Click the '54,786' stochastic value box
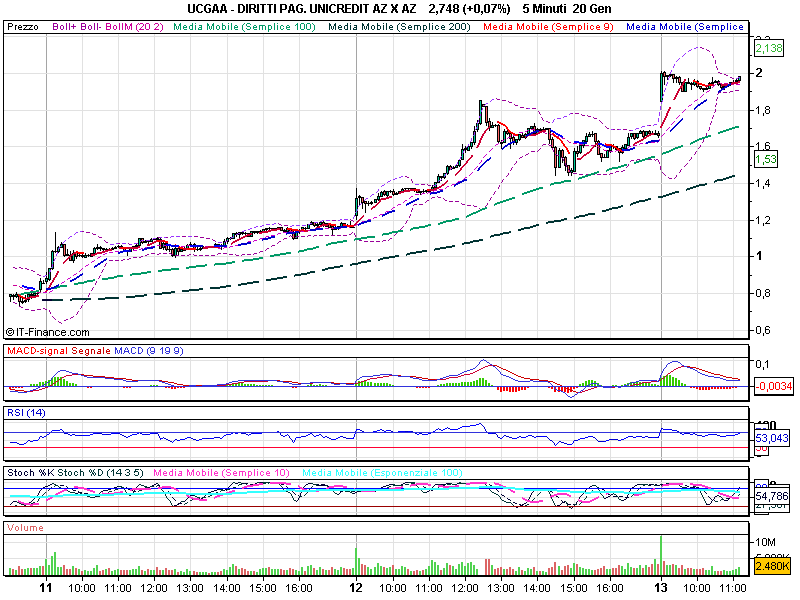This screenshot has width=800, height=600. [x=772, y=496]
